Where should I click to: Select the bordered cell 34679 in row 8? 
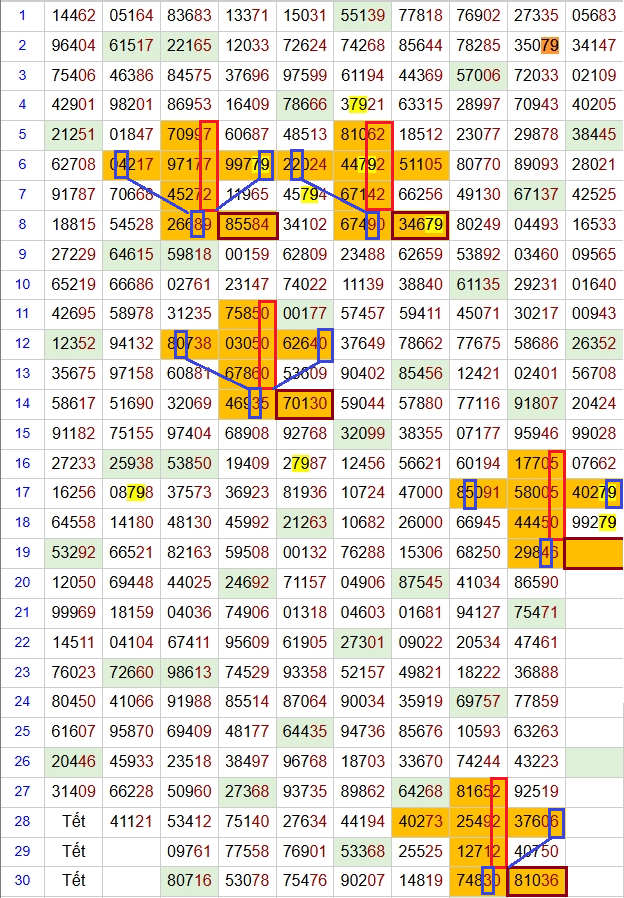tap(420, 225)
